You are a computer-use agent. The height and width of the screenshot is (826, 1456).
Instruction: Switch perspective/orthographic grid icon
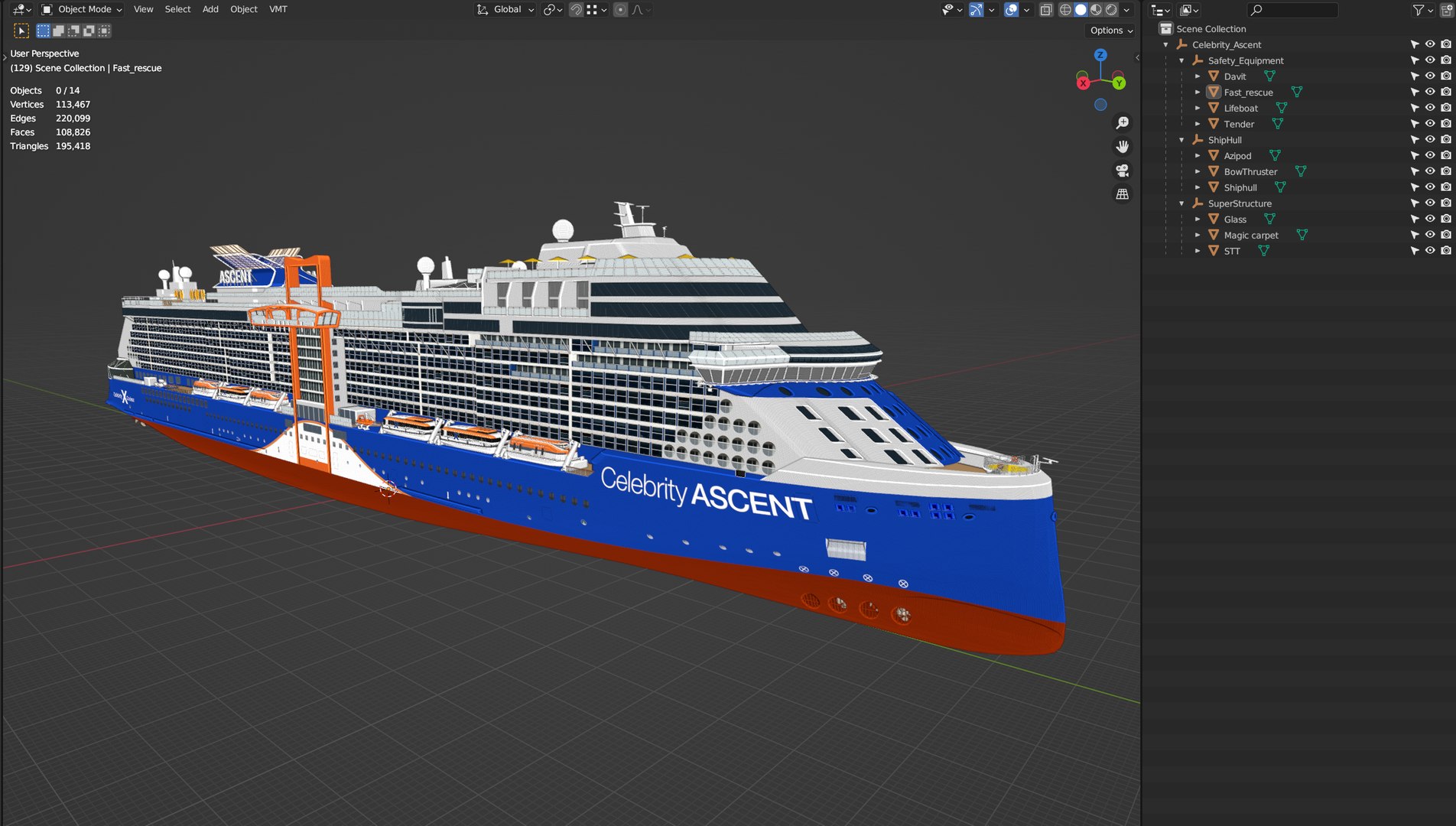[x=1122, y=194]
